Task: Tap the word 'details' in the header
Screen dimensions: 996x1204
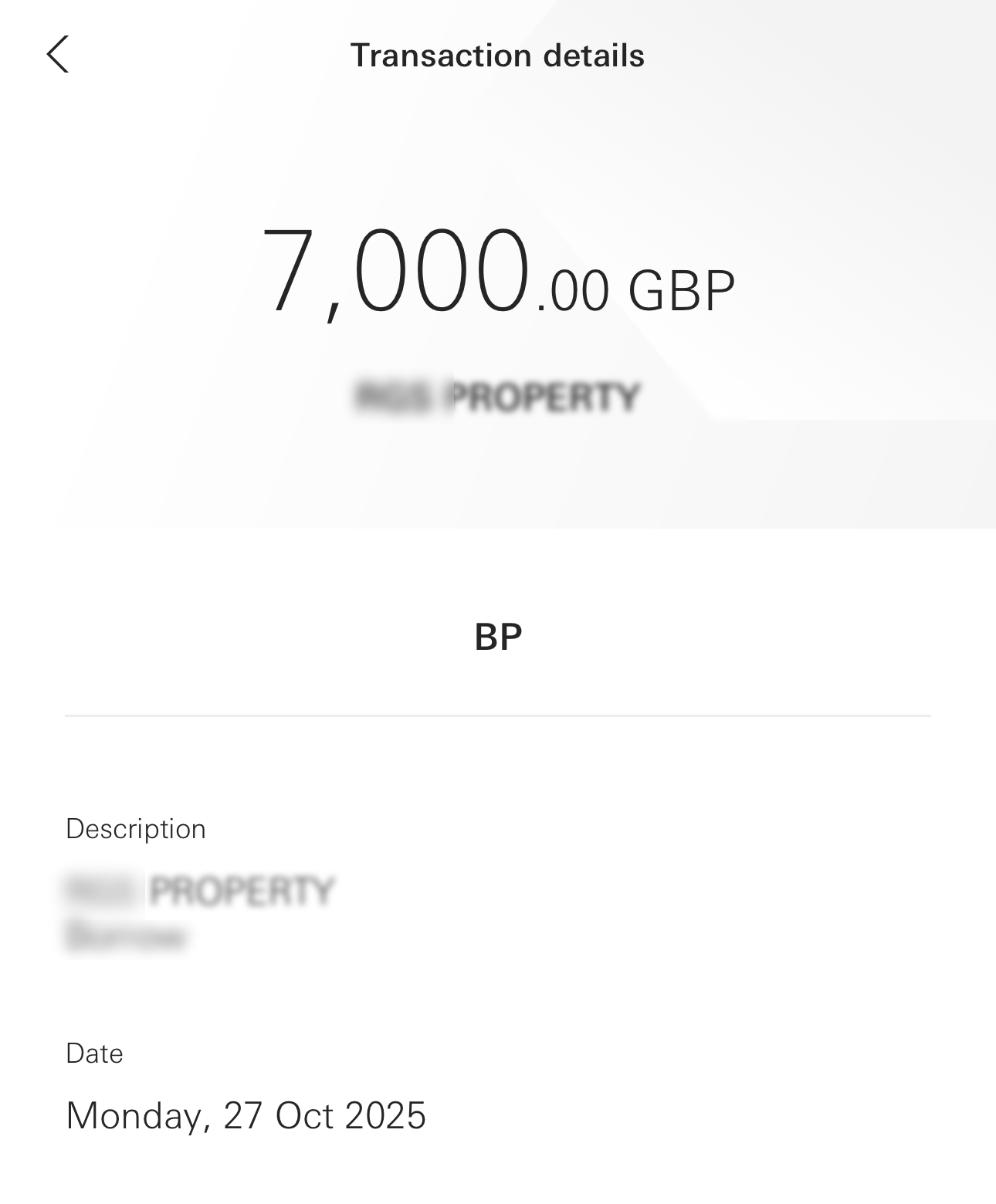Action: [594, 56]
